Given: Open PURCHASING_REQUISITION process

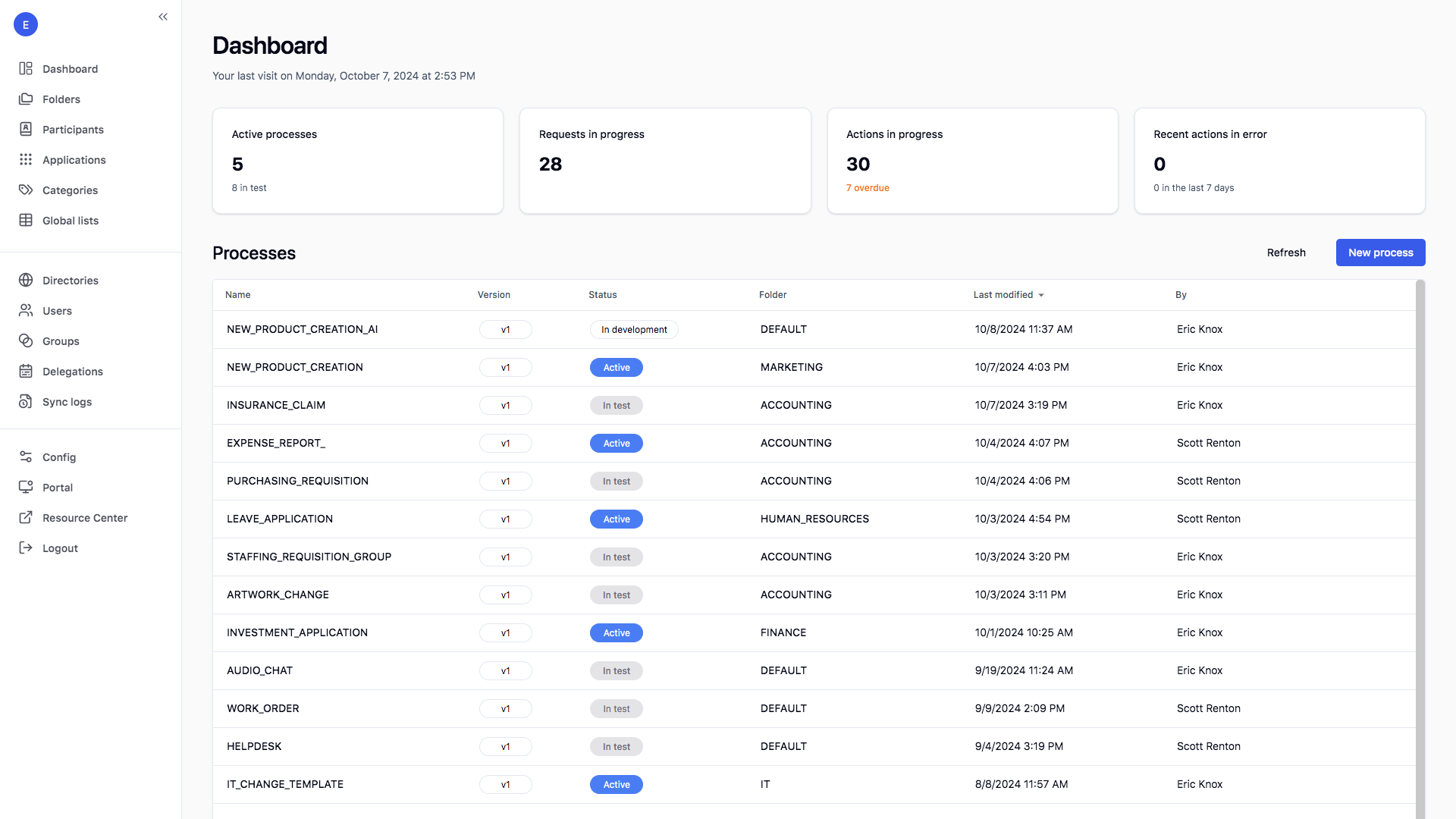Looking at the screenshot, I should click(297, 481).
